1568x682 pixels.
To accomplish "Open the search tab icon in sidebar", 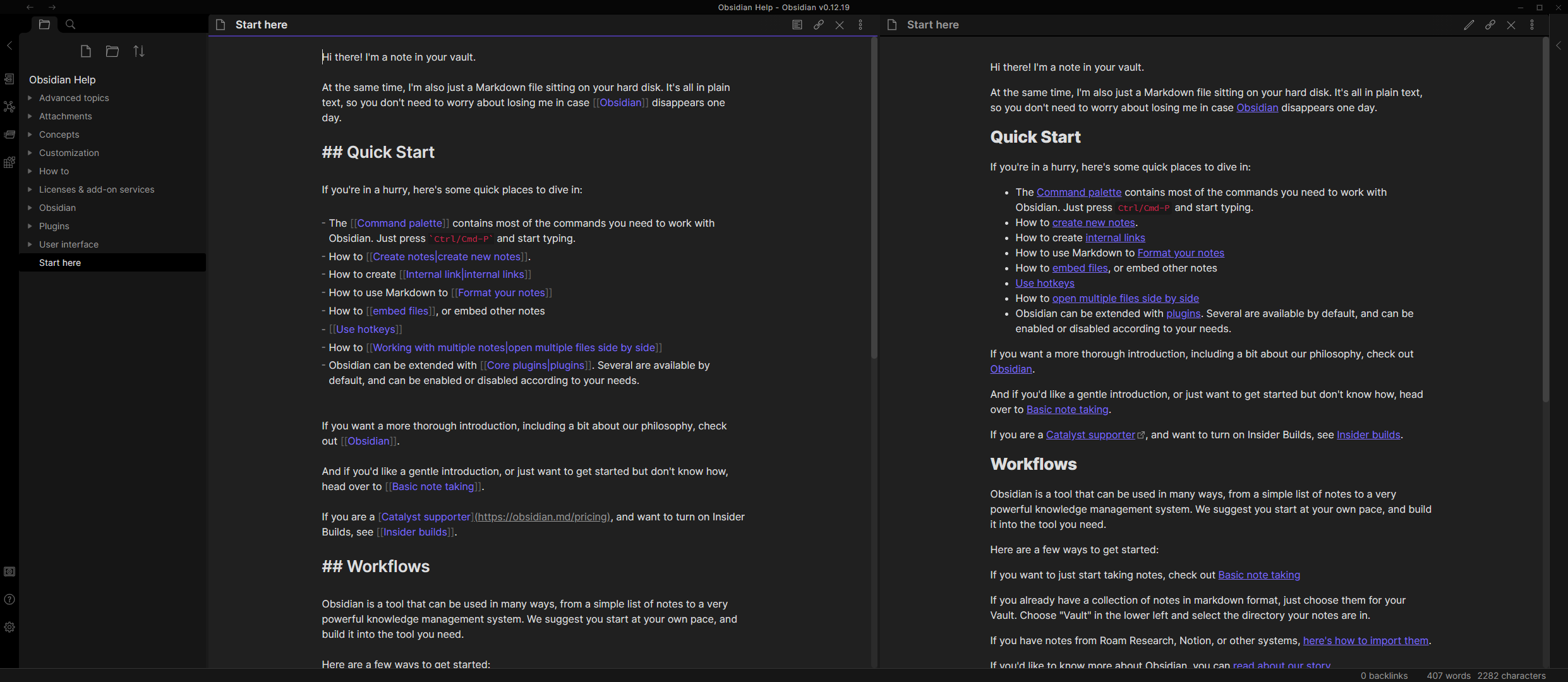I will pos(71,25).
